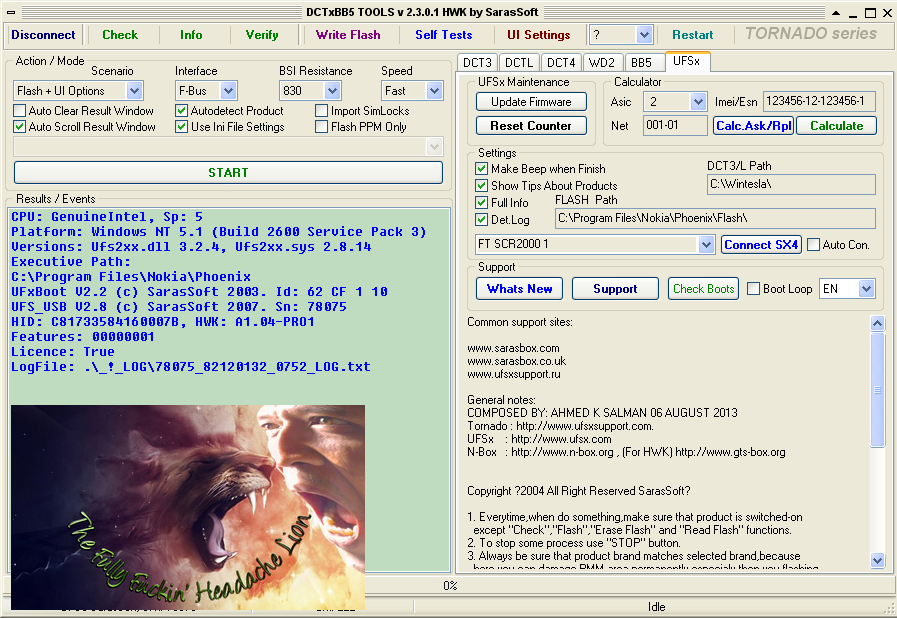897x618 pixels.
Task: Roll up window with title-bar arrow
Action: (836, 12)
